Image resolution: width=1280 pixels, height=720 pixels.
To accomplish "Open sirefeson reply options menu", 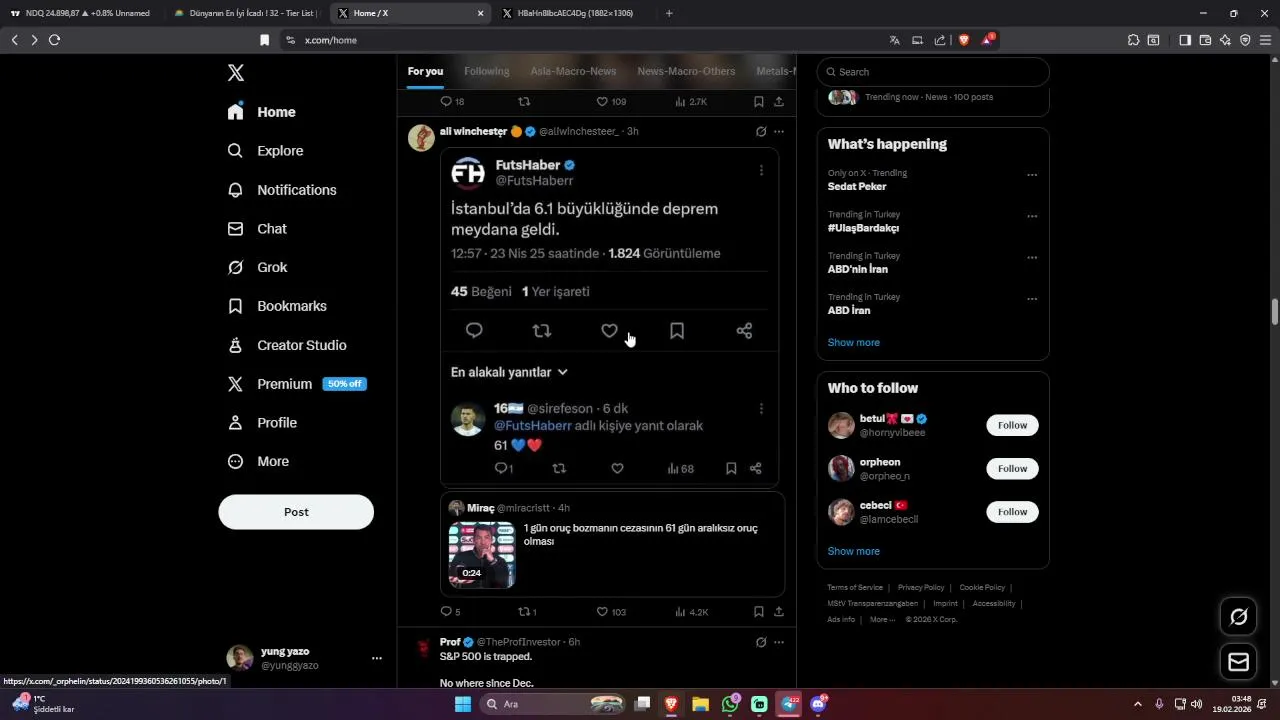I will [x=761, y=409].
